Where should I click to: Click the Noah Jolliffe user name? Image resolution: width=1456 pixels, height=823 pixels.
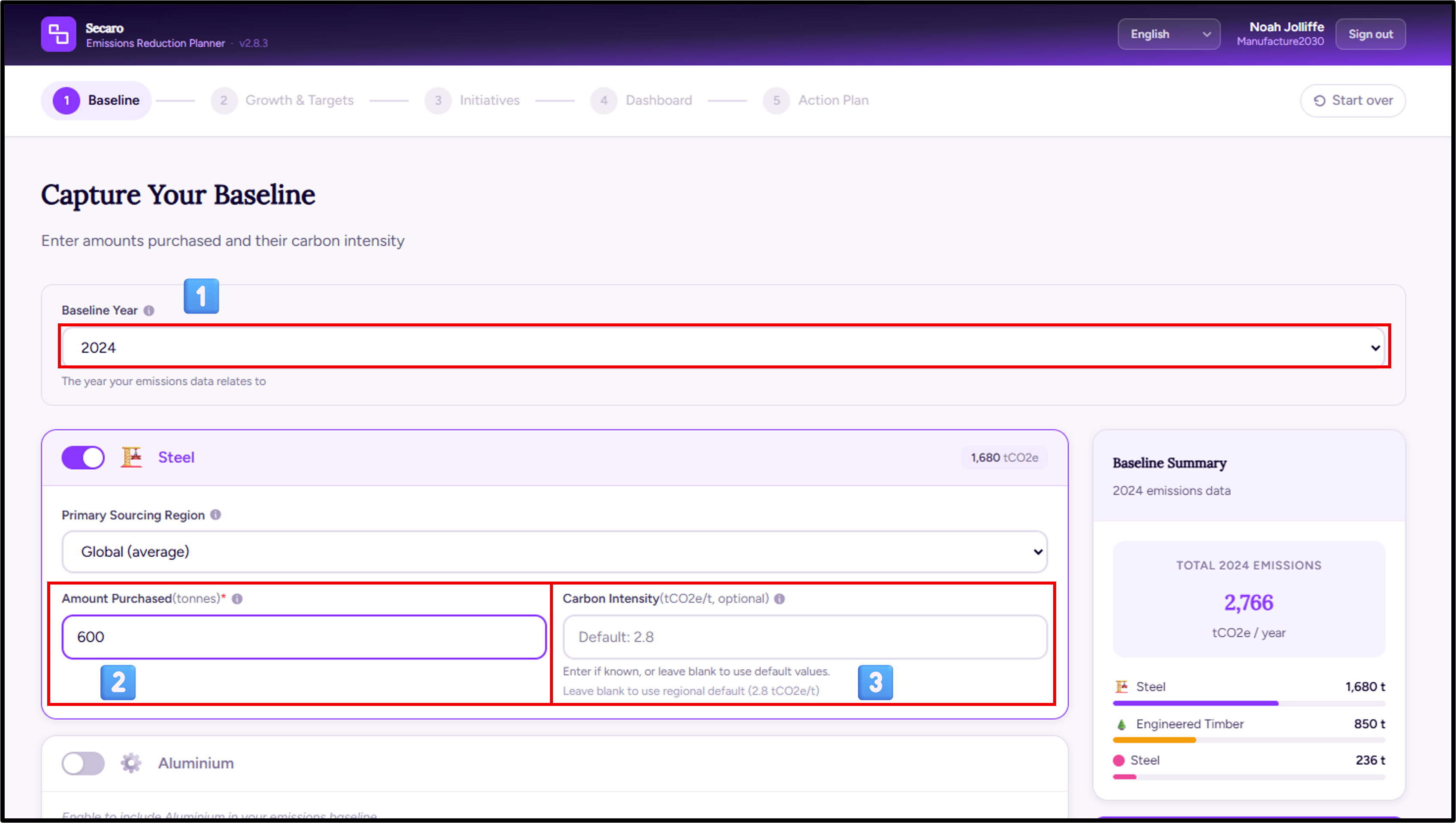(x=1287, y=27)
